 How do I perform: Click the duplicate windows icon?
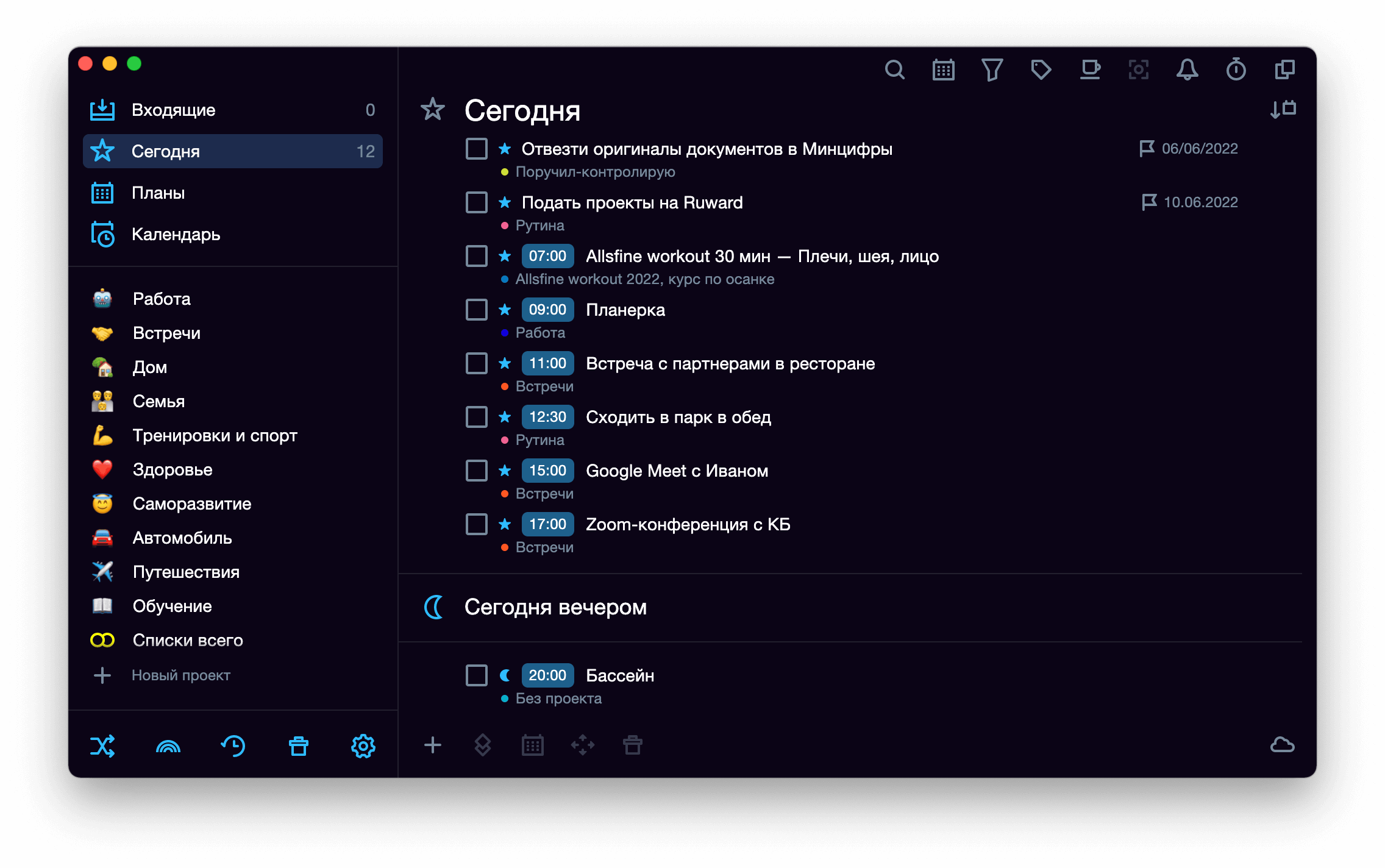(x=1284, y=70)
